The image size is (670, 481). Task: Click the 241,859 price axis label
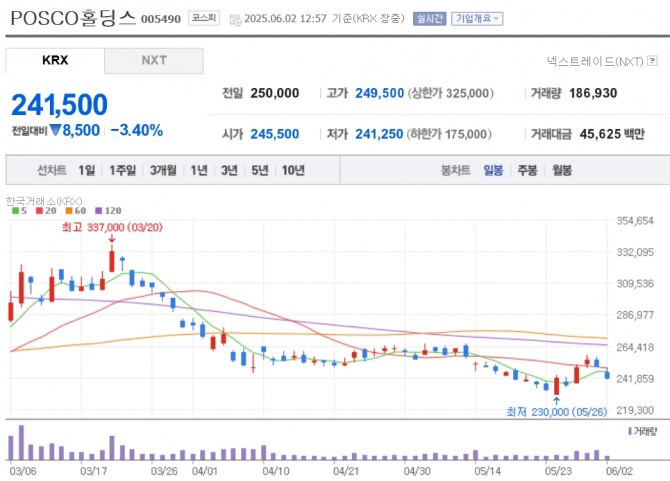pos(635,379)
